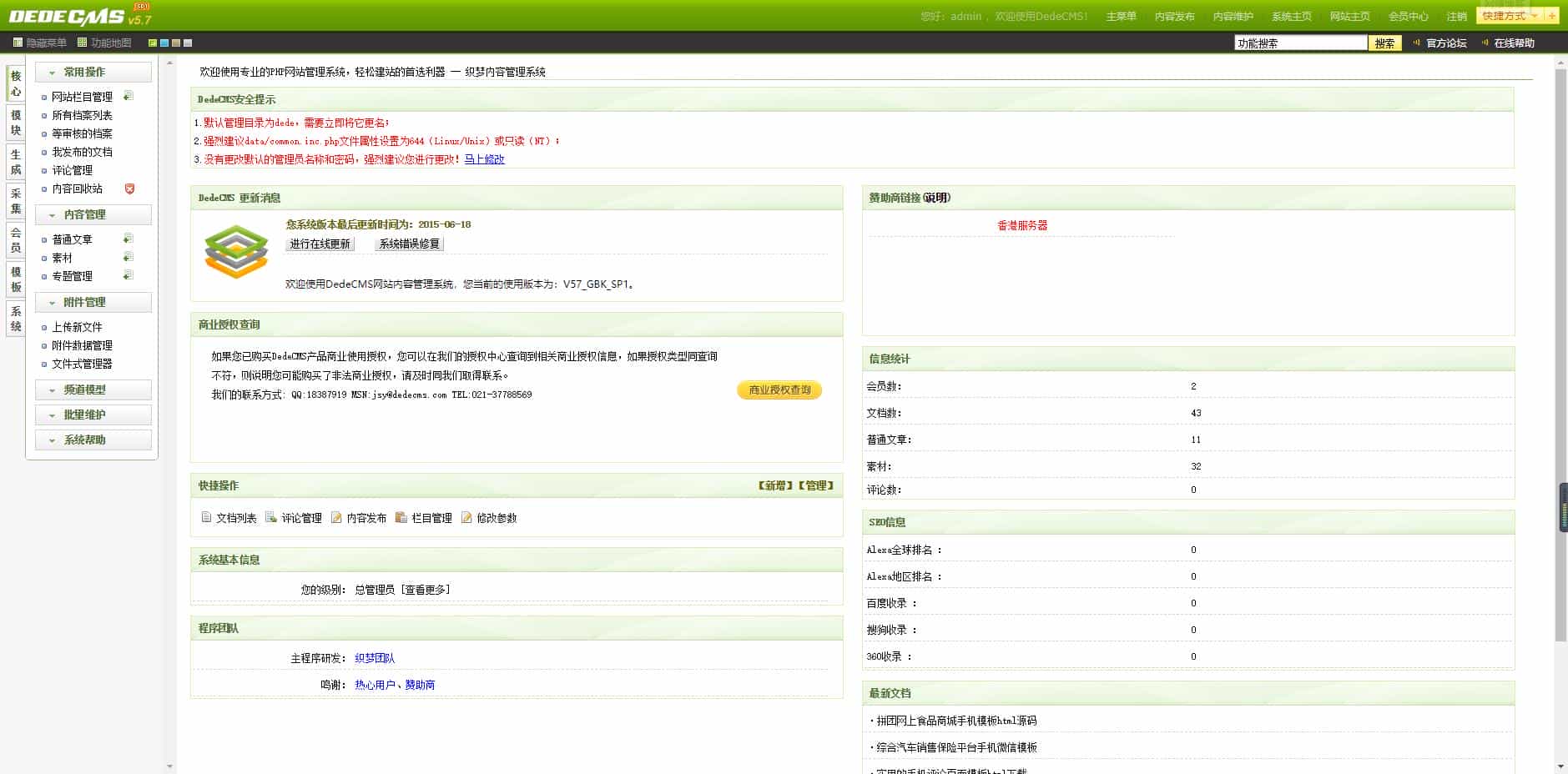1568x774 pixels.
Task: Click the 赞助商 link in 鸣谢
Action: 420,685
